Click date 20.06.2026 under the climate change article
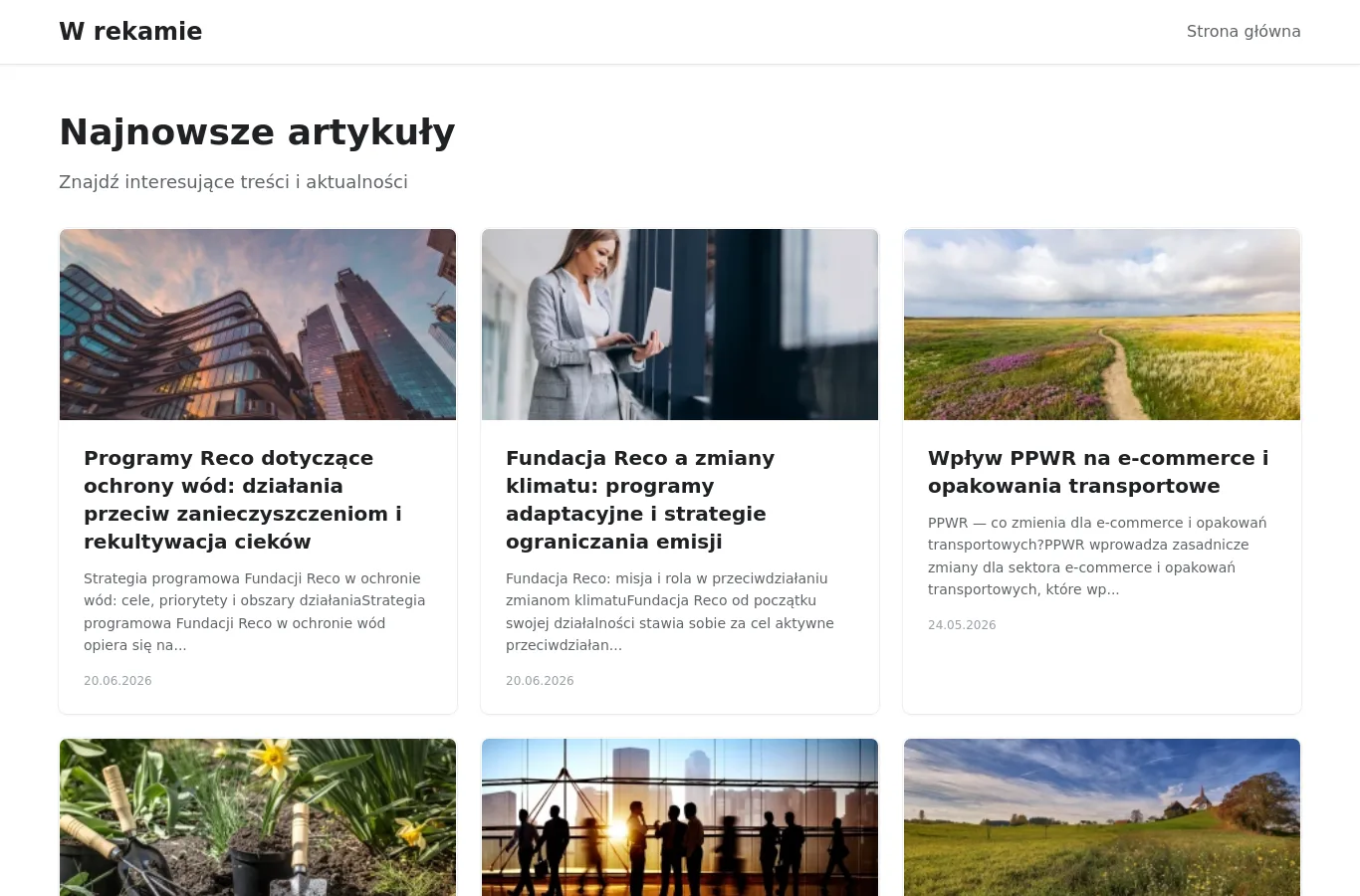 (x=540, y=681)
